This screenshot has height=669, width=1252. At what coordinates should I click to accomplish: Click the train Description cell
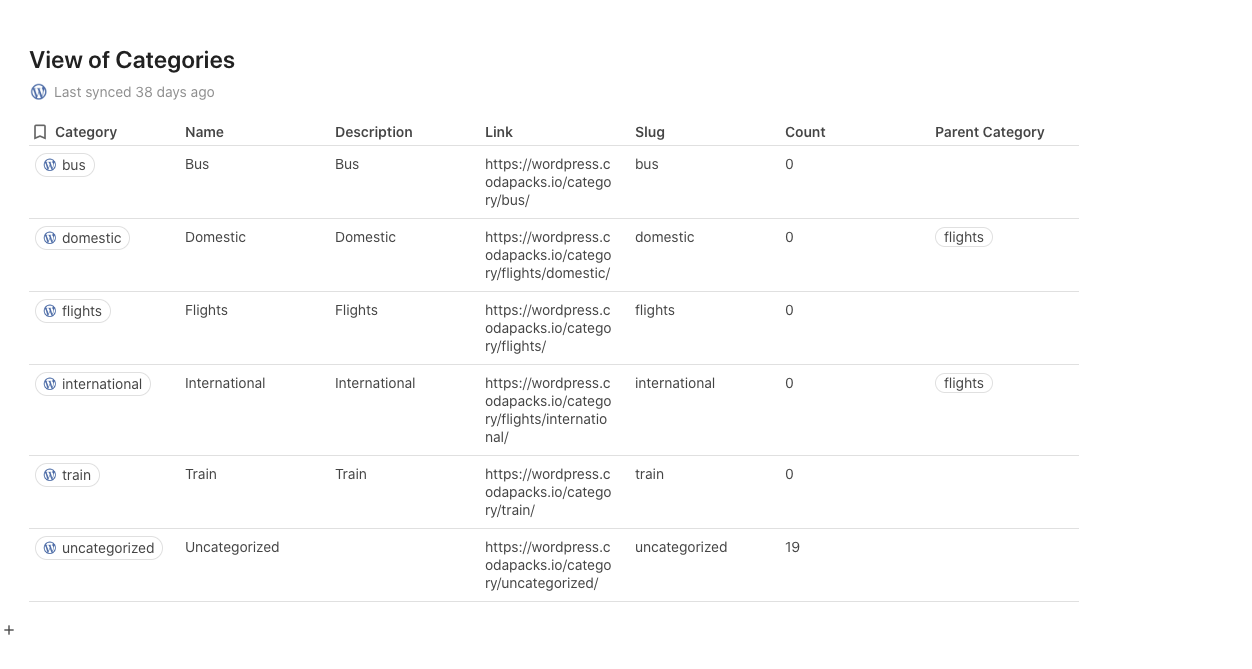pos(351,474)
